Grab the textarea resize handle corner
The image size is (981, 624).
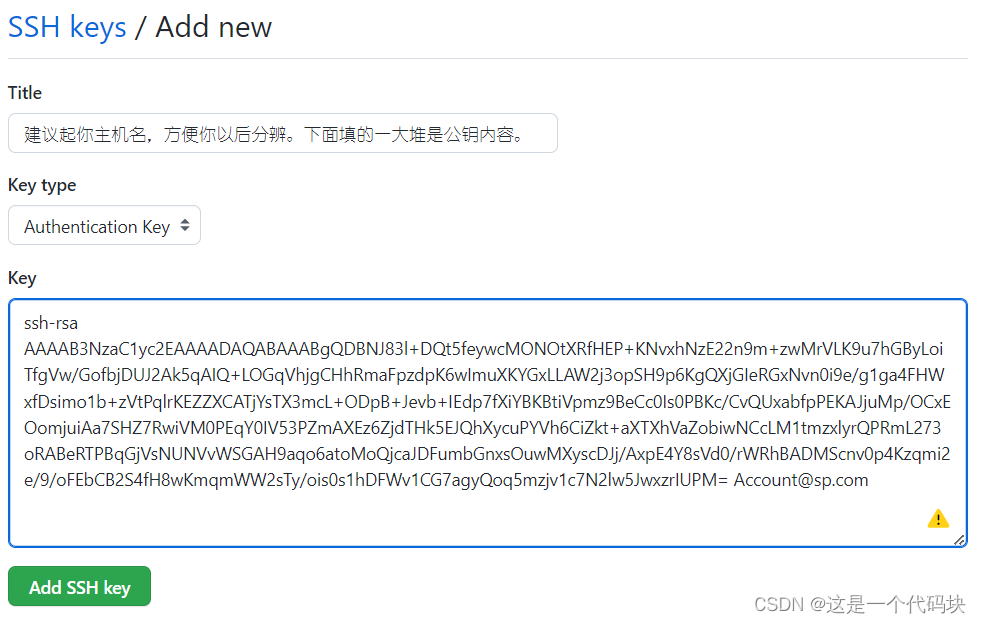(959, 540)
